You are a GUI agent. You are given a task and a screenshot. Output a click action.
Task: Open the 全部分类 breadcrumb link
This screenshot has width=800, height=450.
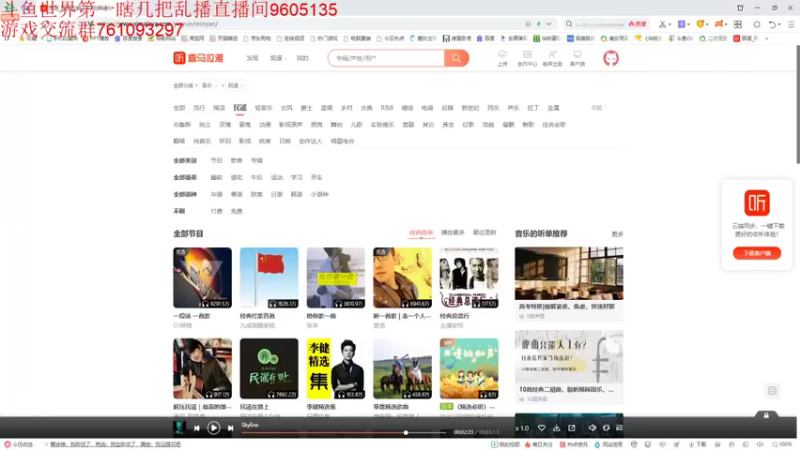coord(183,86)
